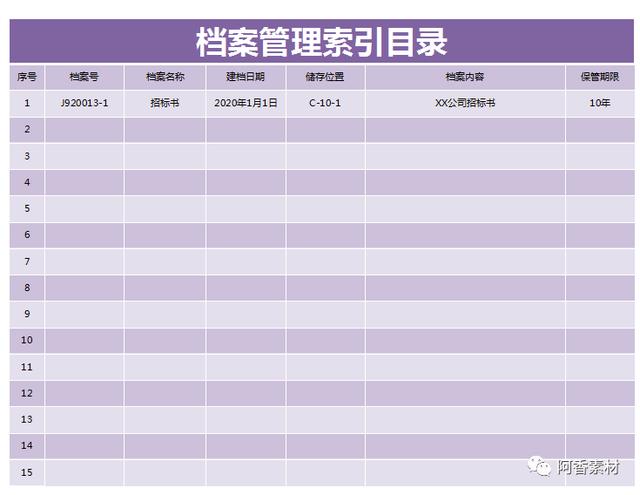The width and height of the screenshot is (640, 495).
Task: Click the XX公司招标书 content cell
Action: [465, 103]
